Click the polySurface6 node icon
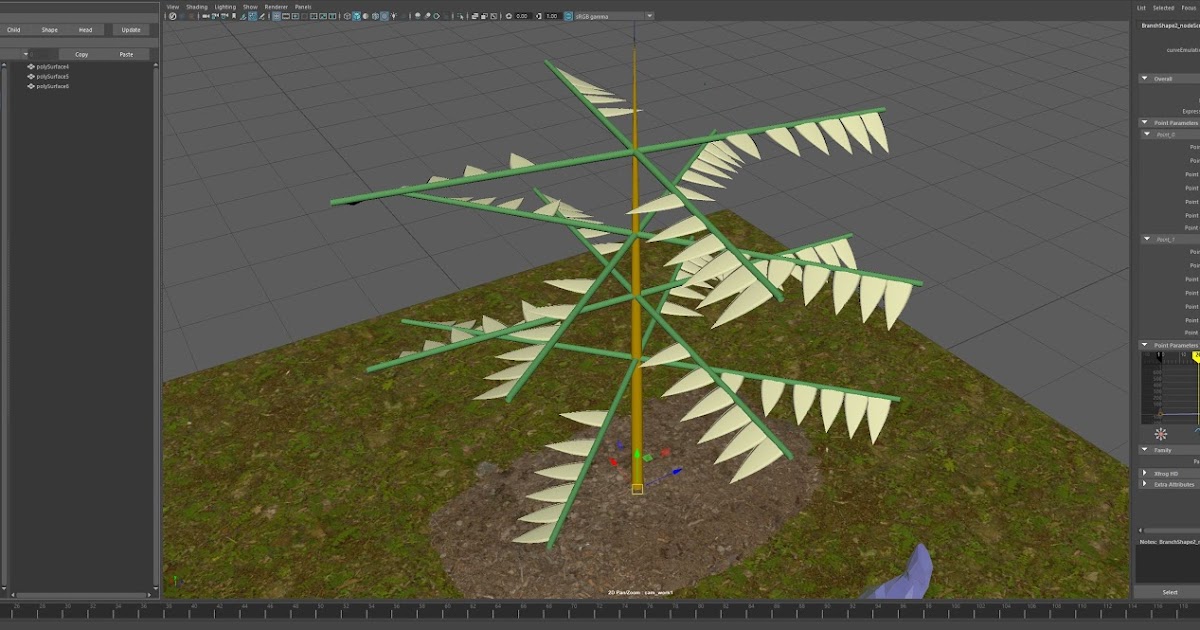1200x630 pixels. [x=30, y=86]
